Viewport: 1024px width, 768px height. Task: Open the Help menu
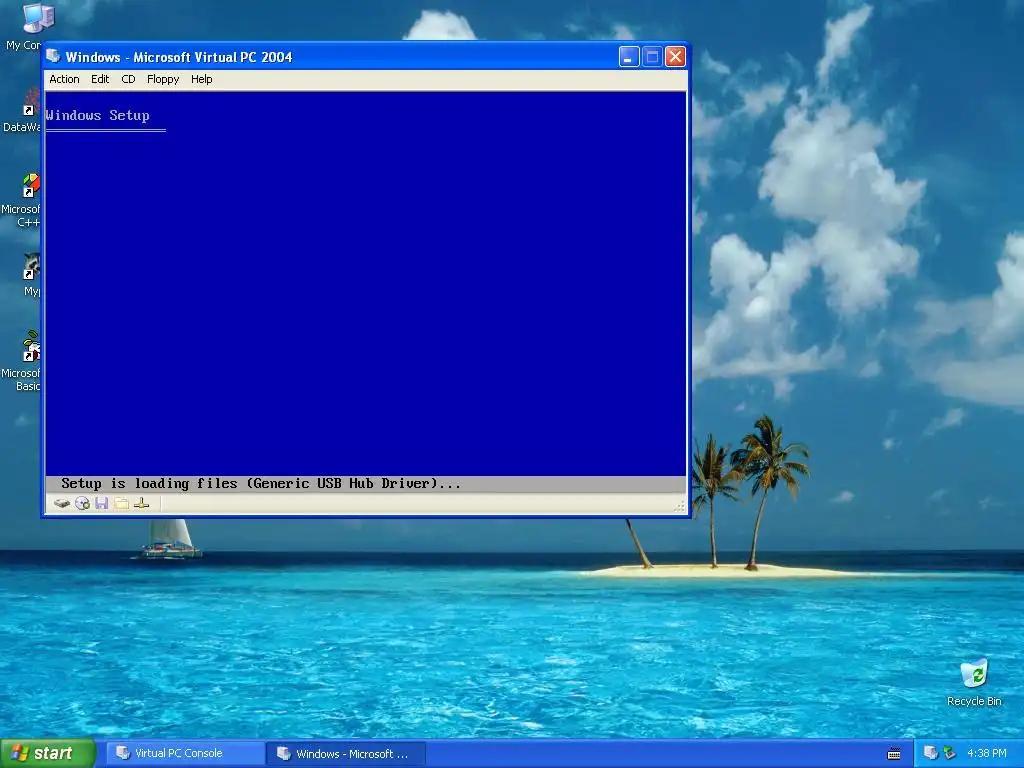click(201, 79)
